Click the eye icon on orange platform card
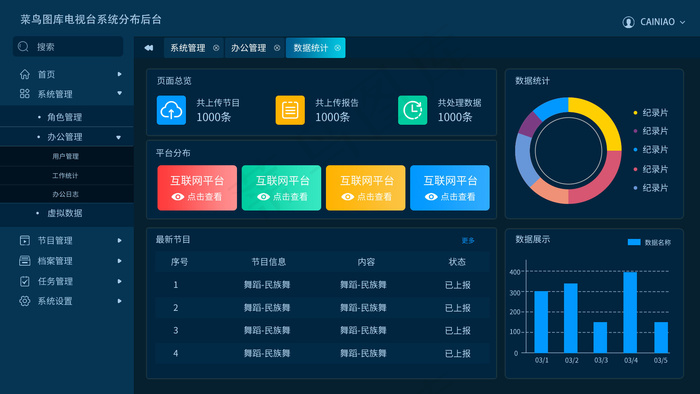The image size is (700, 394). tap(348, 197)
